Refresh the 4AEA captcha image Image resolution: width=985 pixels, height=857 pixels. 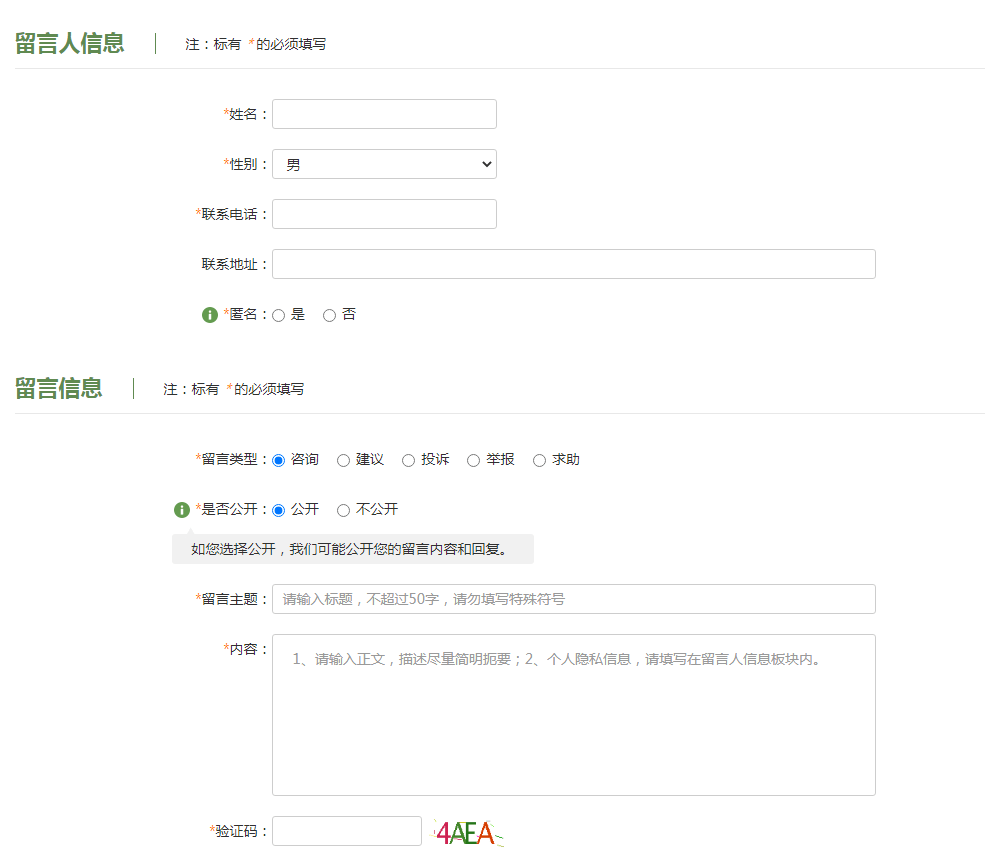click(x=468, y=833)
